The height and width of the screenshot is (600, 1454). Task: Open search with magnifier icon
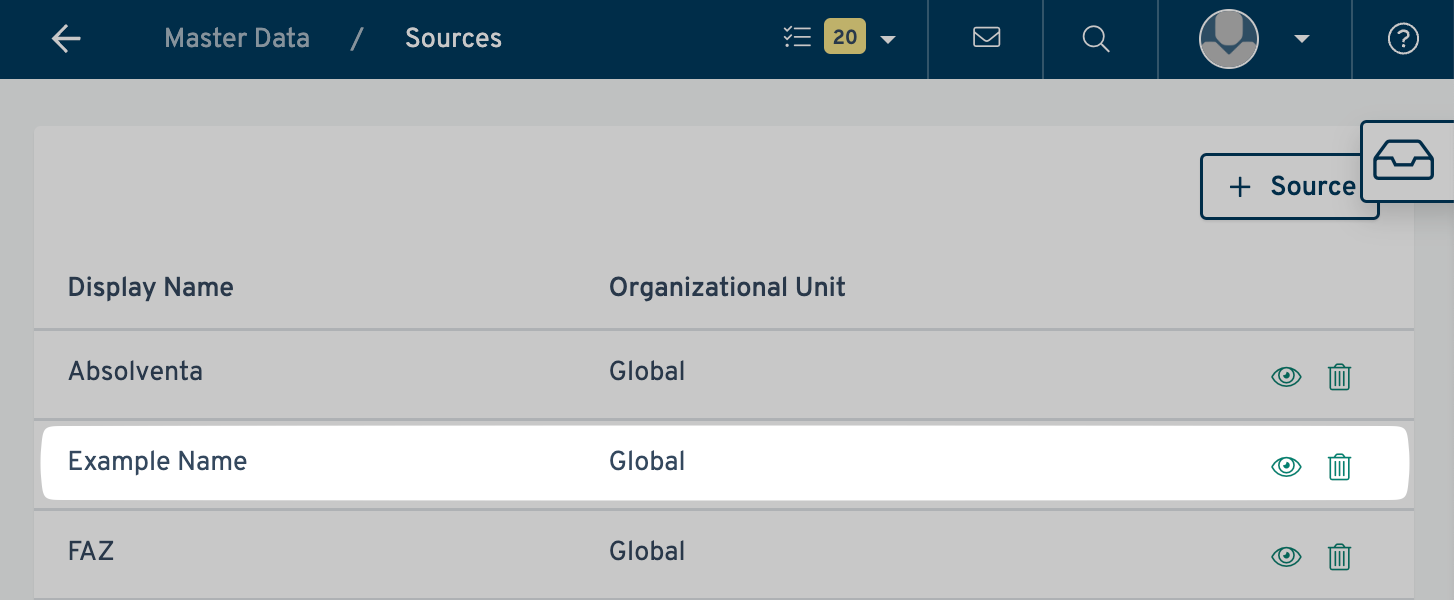(1096, 38)
